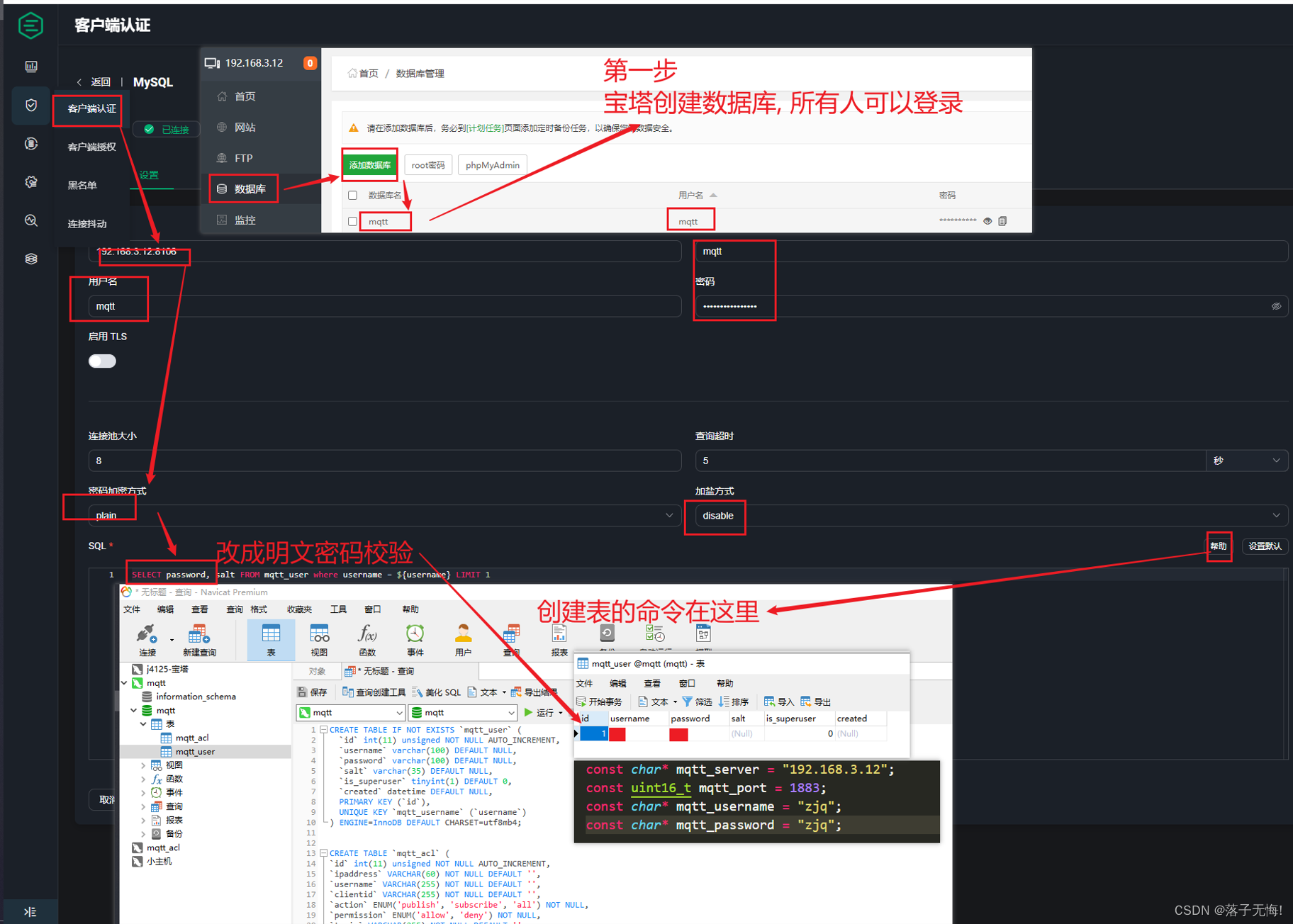Open the EMQX dashboard monitoring icon
Image resolution: width=1293 pixels, height=924 pixels.
click(x=31, y=66)
